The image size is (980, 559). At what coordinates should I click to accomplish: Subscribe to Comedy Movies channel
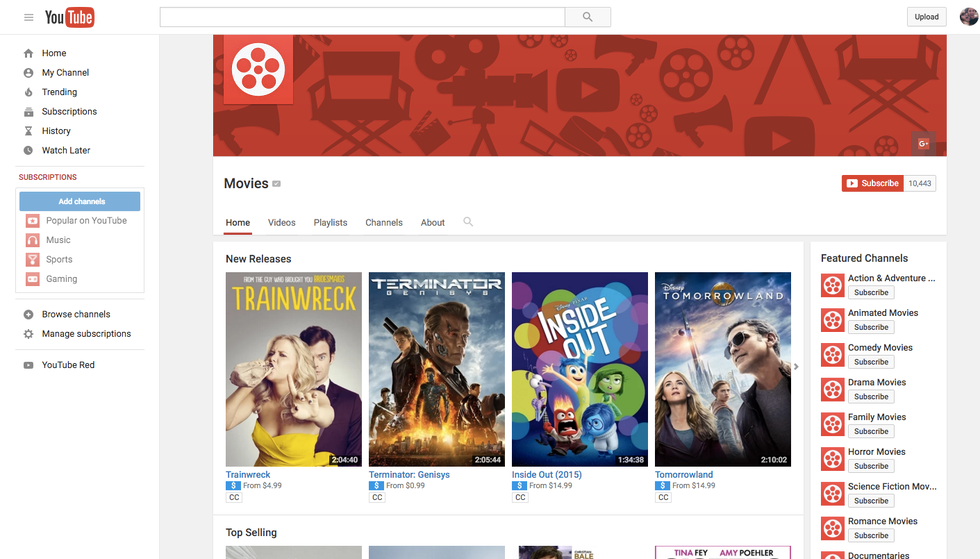coord(870,362)
